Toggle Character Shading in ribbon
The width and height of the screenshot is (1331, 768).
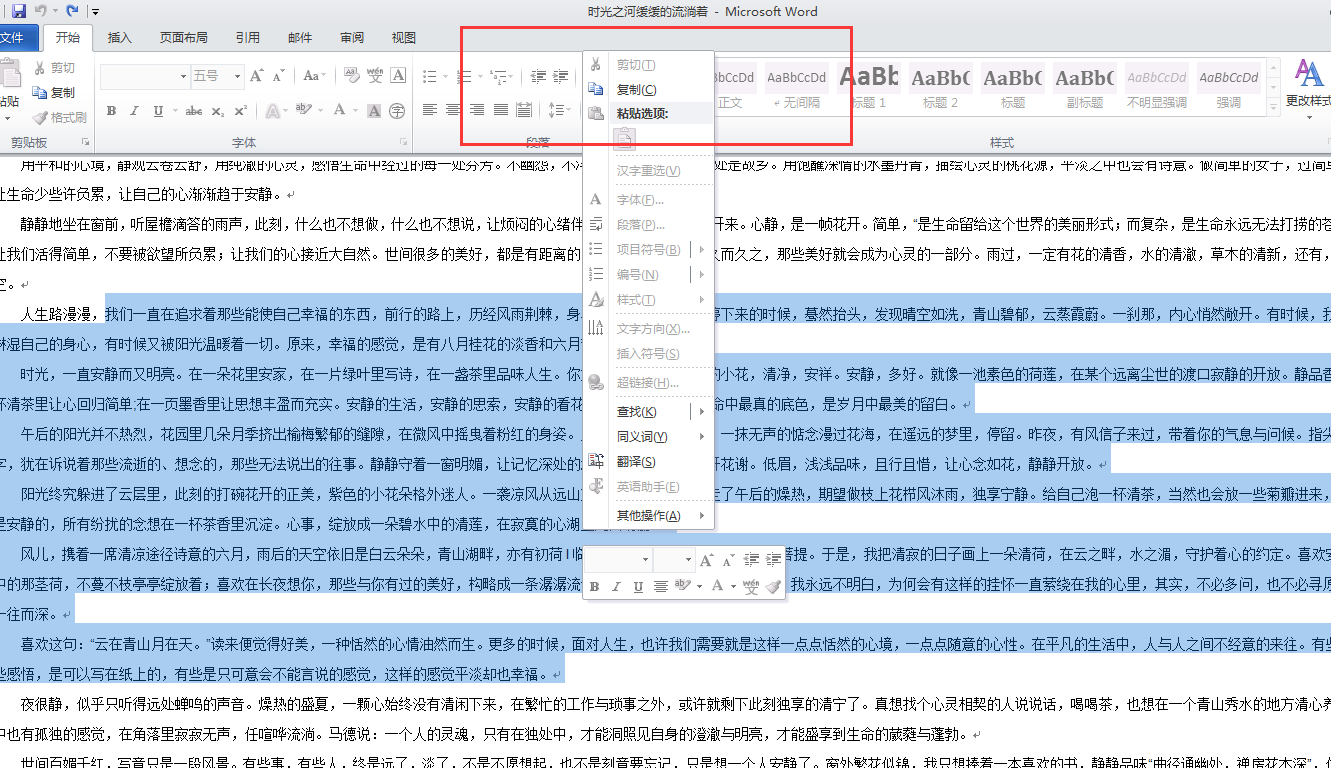(x=375, y=110)
